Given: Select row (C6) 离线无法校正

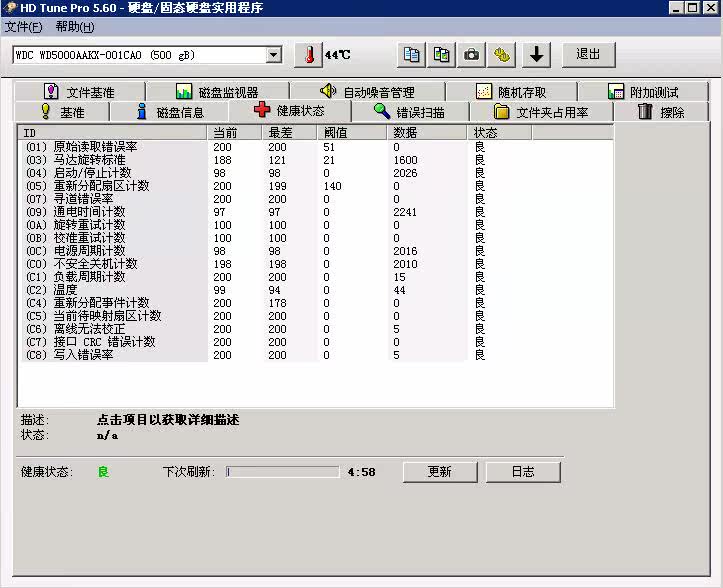Looking at the screenshot, I should pos(316,329).
